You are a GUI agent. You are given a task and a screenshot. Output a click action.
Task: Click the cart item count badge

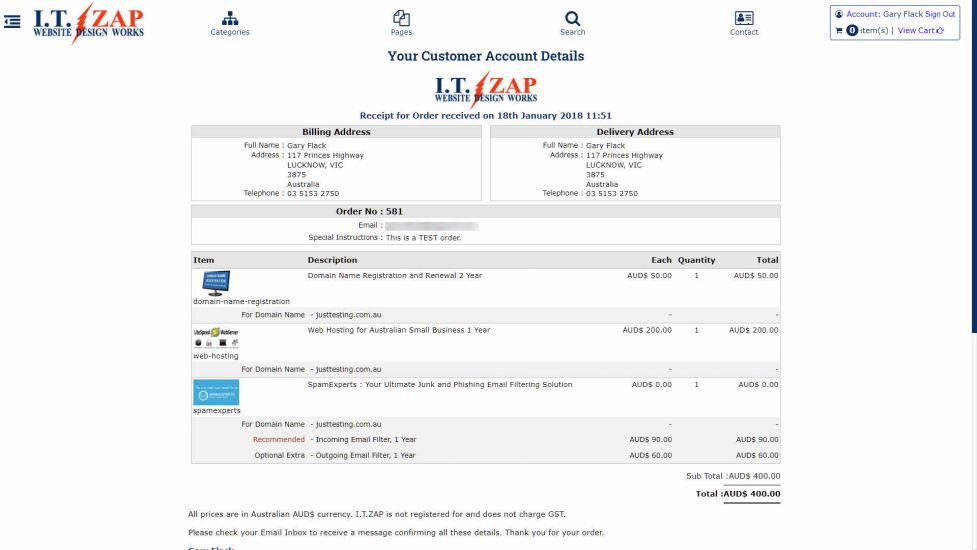pos(852,31)
